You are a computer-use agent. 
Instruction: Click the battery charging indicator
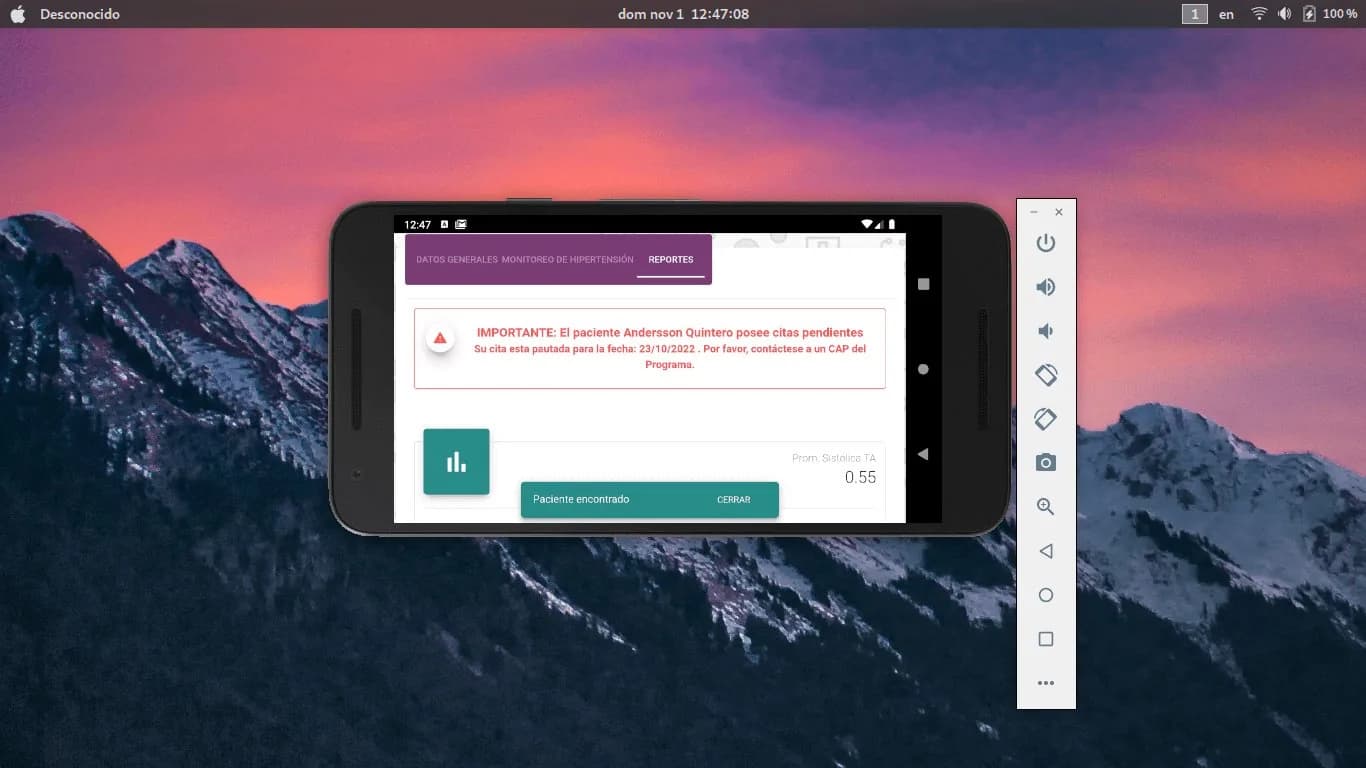[x=1309, y=14]
